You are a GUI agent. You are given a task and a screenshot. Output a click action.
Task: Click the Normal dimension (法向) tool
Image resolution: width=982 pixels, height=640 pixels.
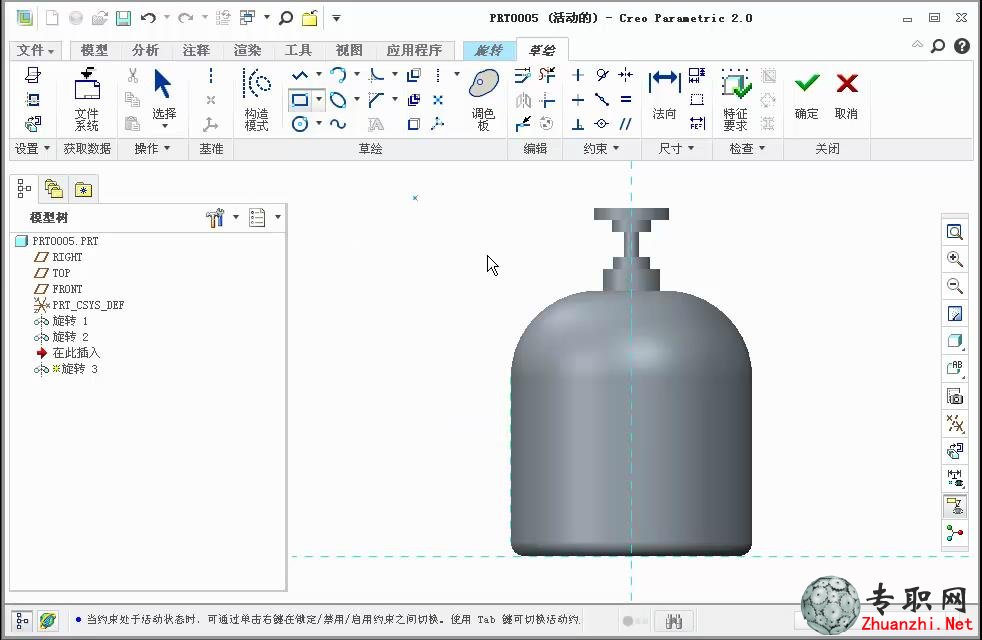pos(664,95)
